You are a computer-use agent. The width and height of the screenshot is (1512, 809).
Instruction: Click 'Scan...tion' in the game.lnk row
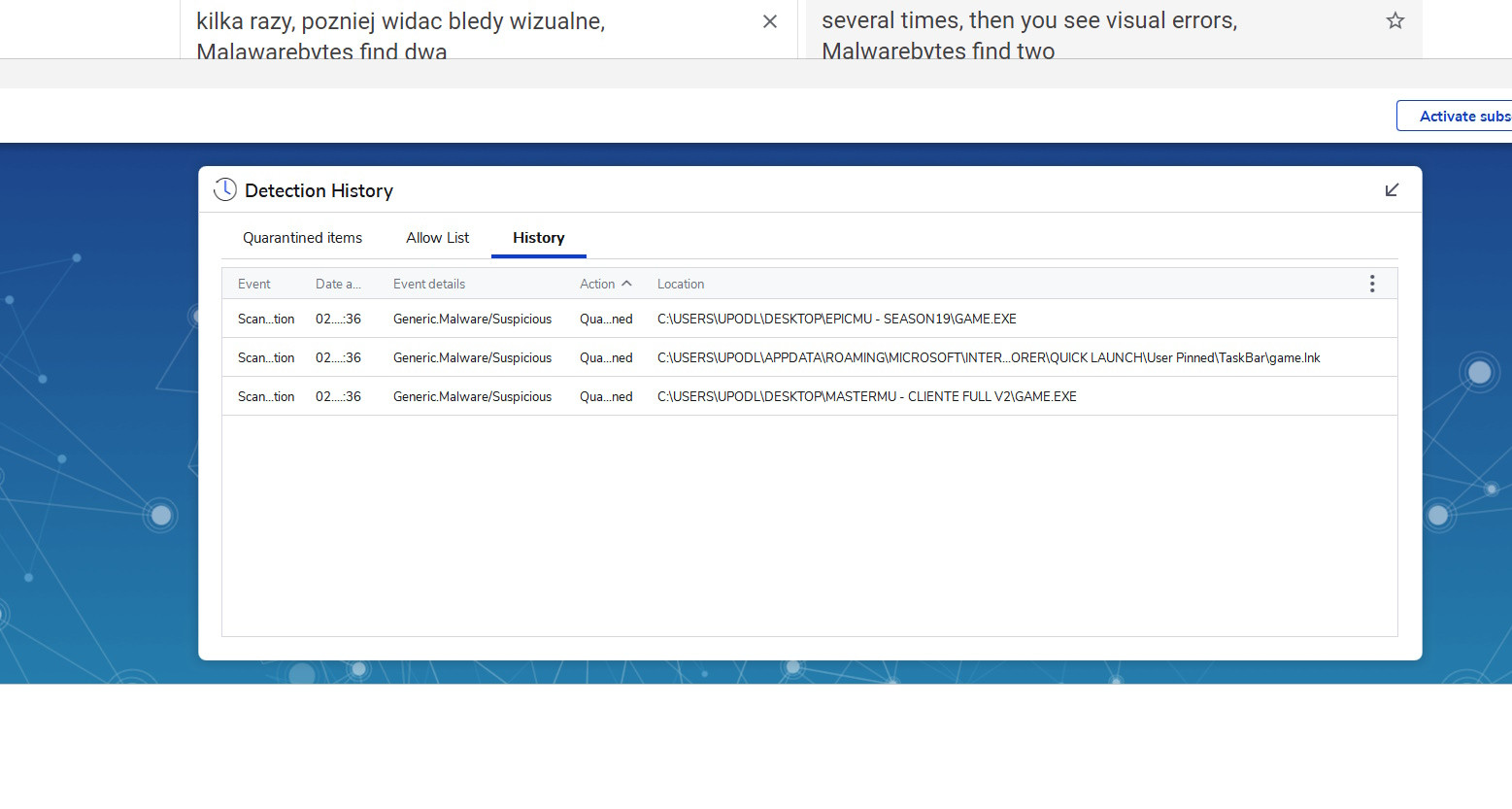(x=266, y=357)
